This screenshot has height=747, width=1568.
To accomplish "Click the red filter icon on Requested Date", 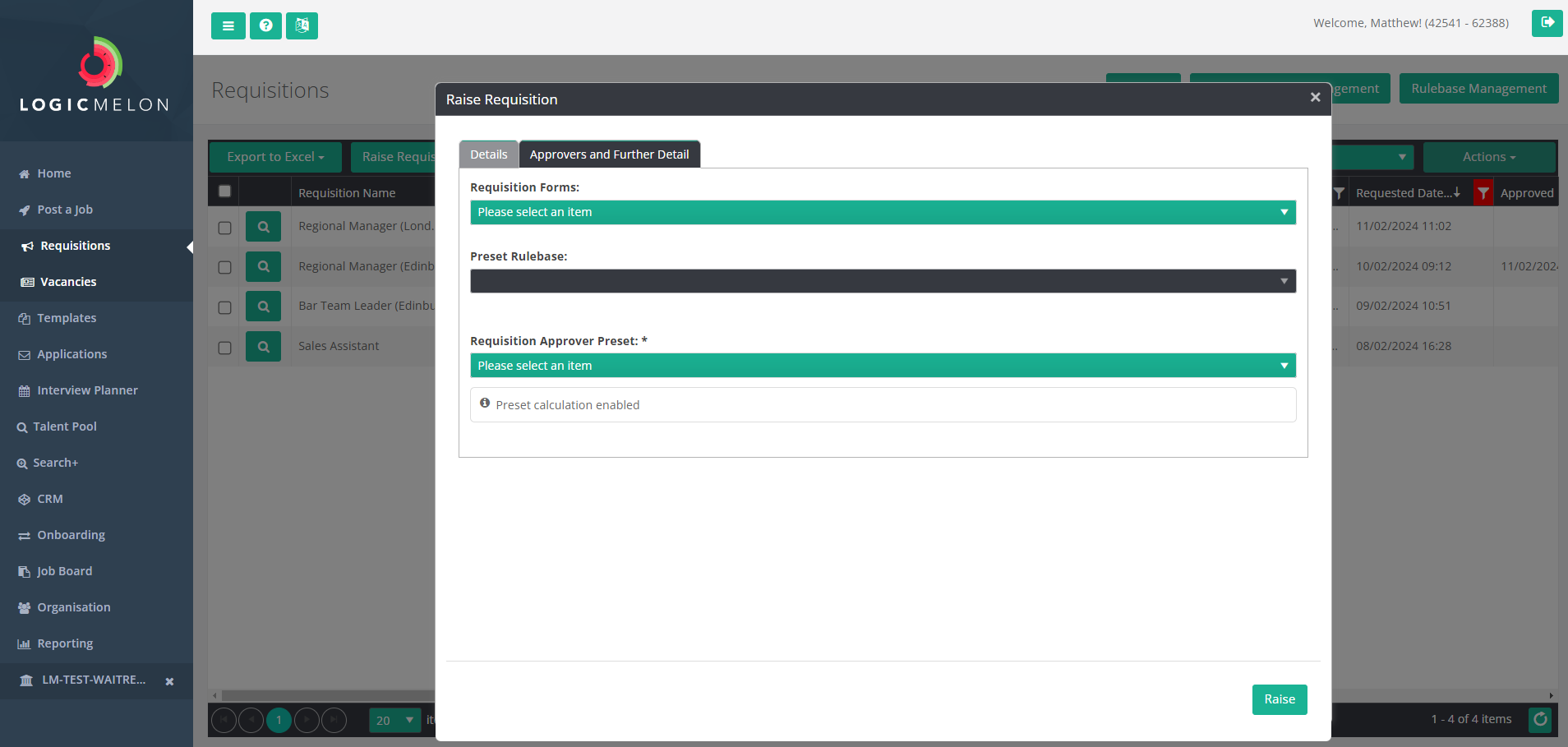I will click(1482, 192).
